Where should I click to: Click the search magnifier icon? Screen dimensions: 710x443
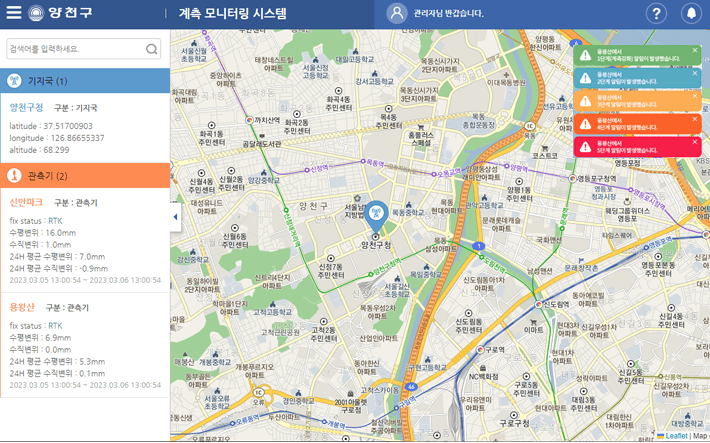click(152, 49)
